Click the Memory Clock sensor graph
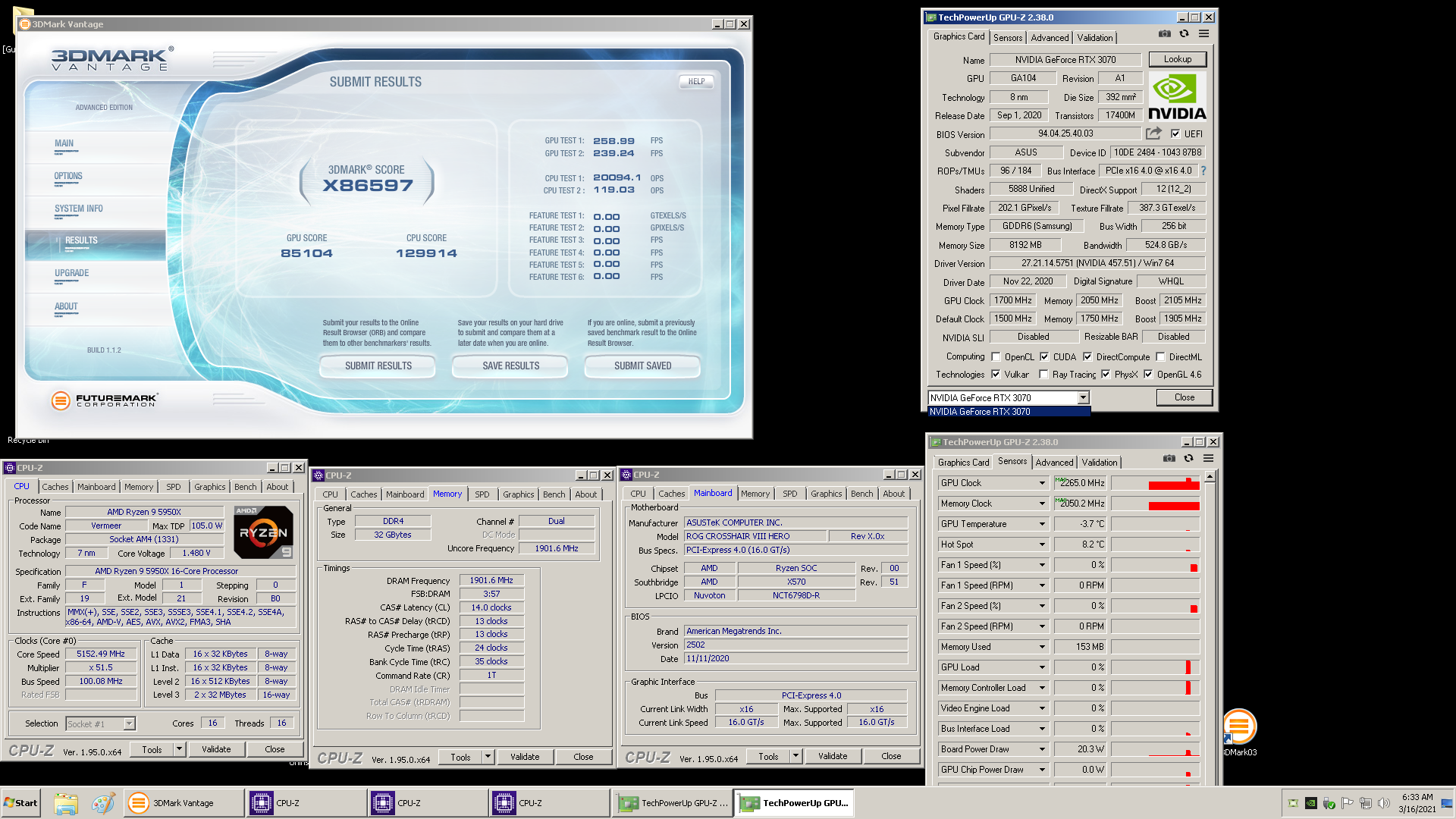The height and width of the screenshot is (819, 1456). tap(1155, 504)
